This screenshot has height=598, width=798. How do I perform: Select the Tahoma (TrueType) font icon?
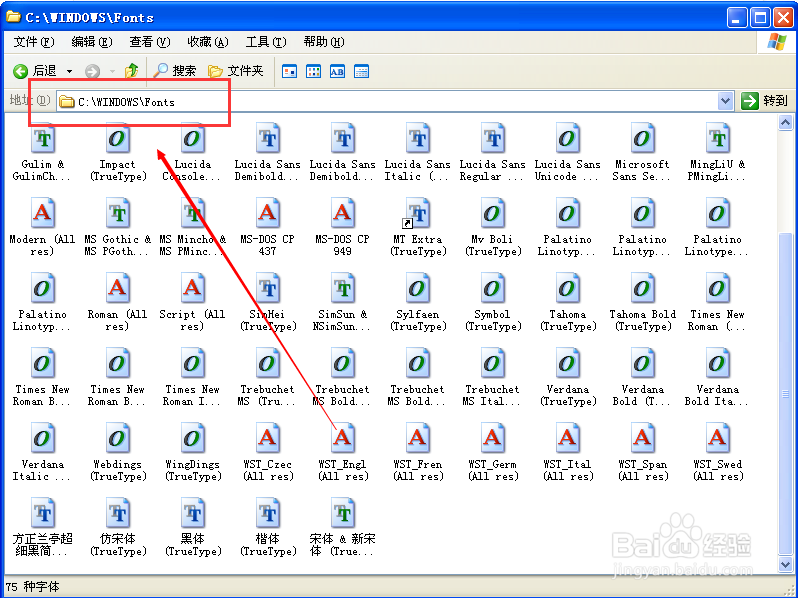click(567, 288)
